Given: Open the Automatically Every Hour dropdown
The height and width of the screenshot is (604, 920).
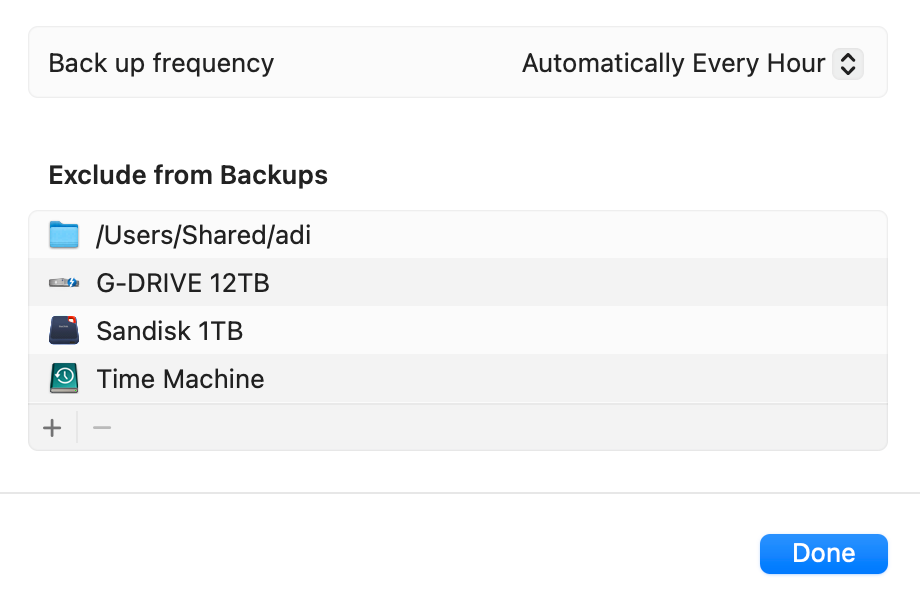Looking at the screenshot, I should pos(674,64).
